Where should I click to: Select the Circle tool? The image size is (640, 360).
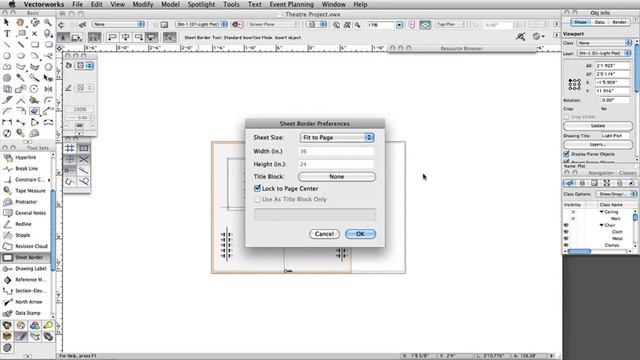click(x=7, y=56)
